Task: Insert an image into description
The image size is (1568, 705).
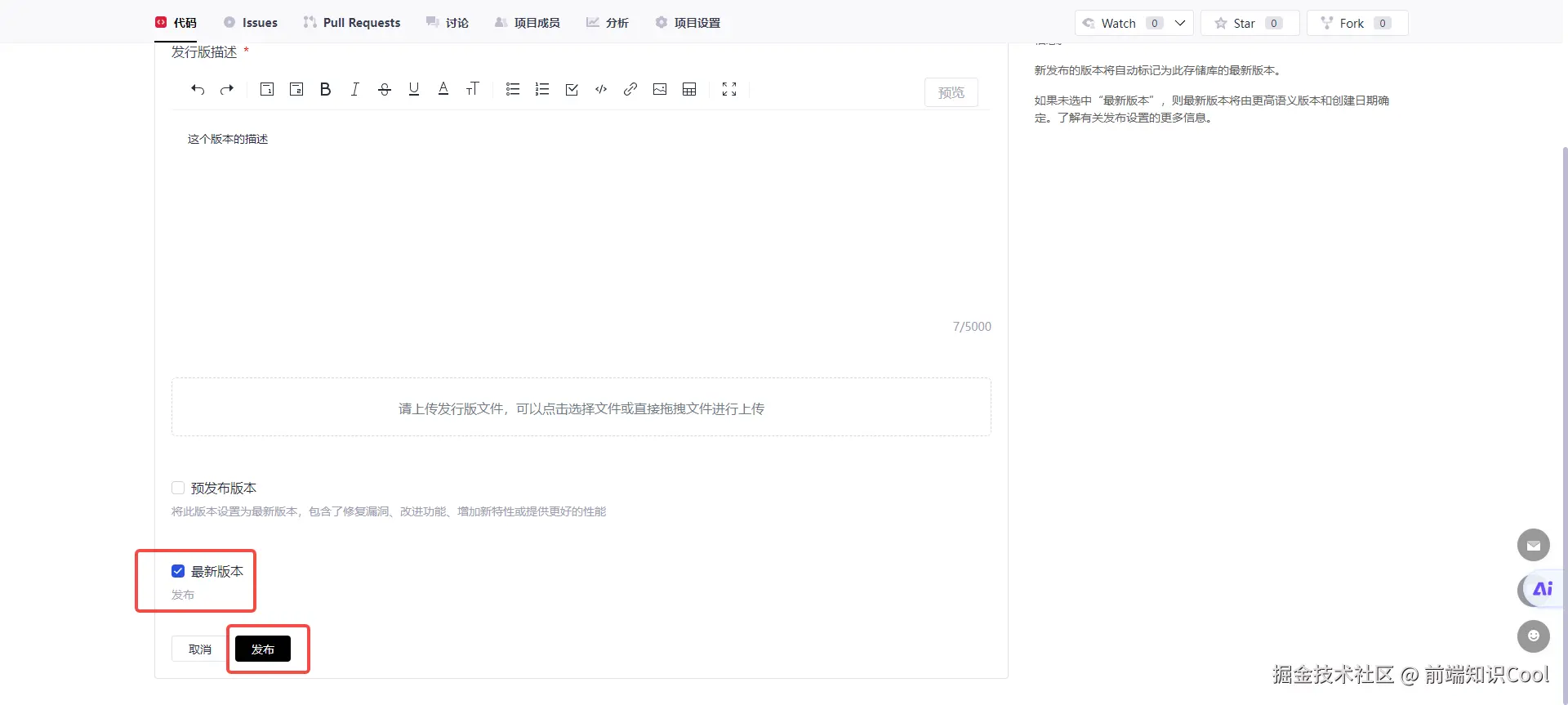Action: tap(660, 90)
